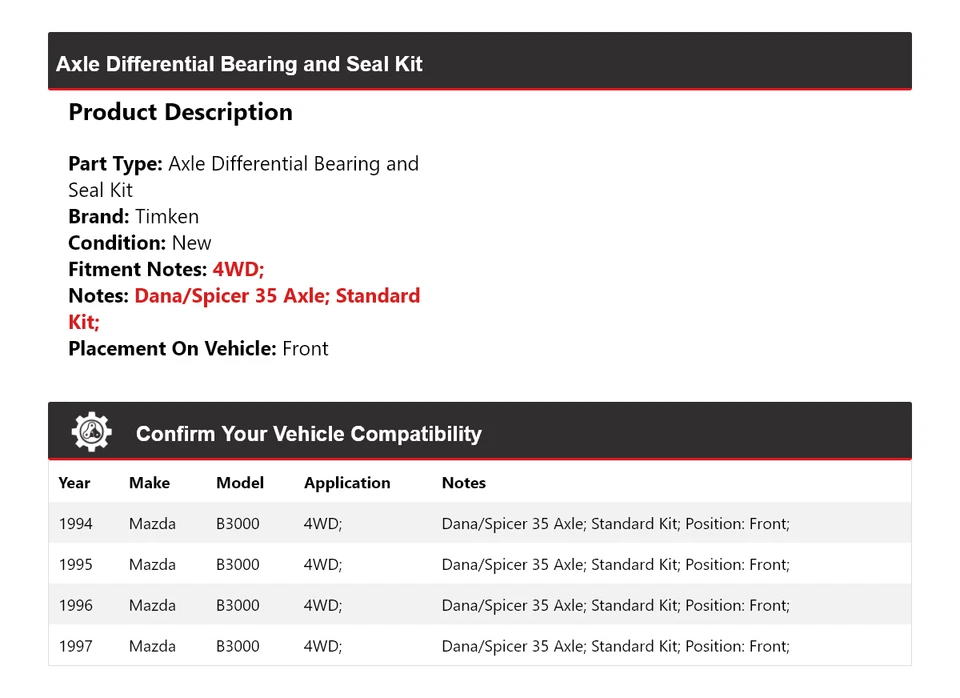
Task: Click the gear icon beside Confirm Your Vehicle Compatibility
Action: point(91,432)
